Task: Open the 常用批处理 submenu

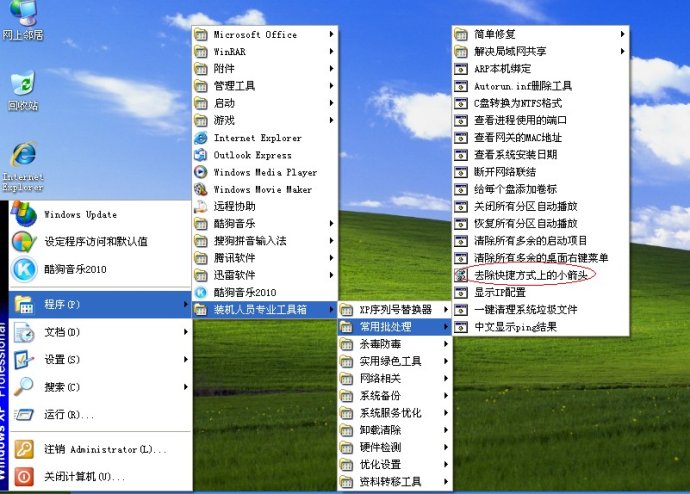Action: 395,327
